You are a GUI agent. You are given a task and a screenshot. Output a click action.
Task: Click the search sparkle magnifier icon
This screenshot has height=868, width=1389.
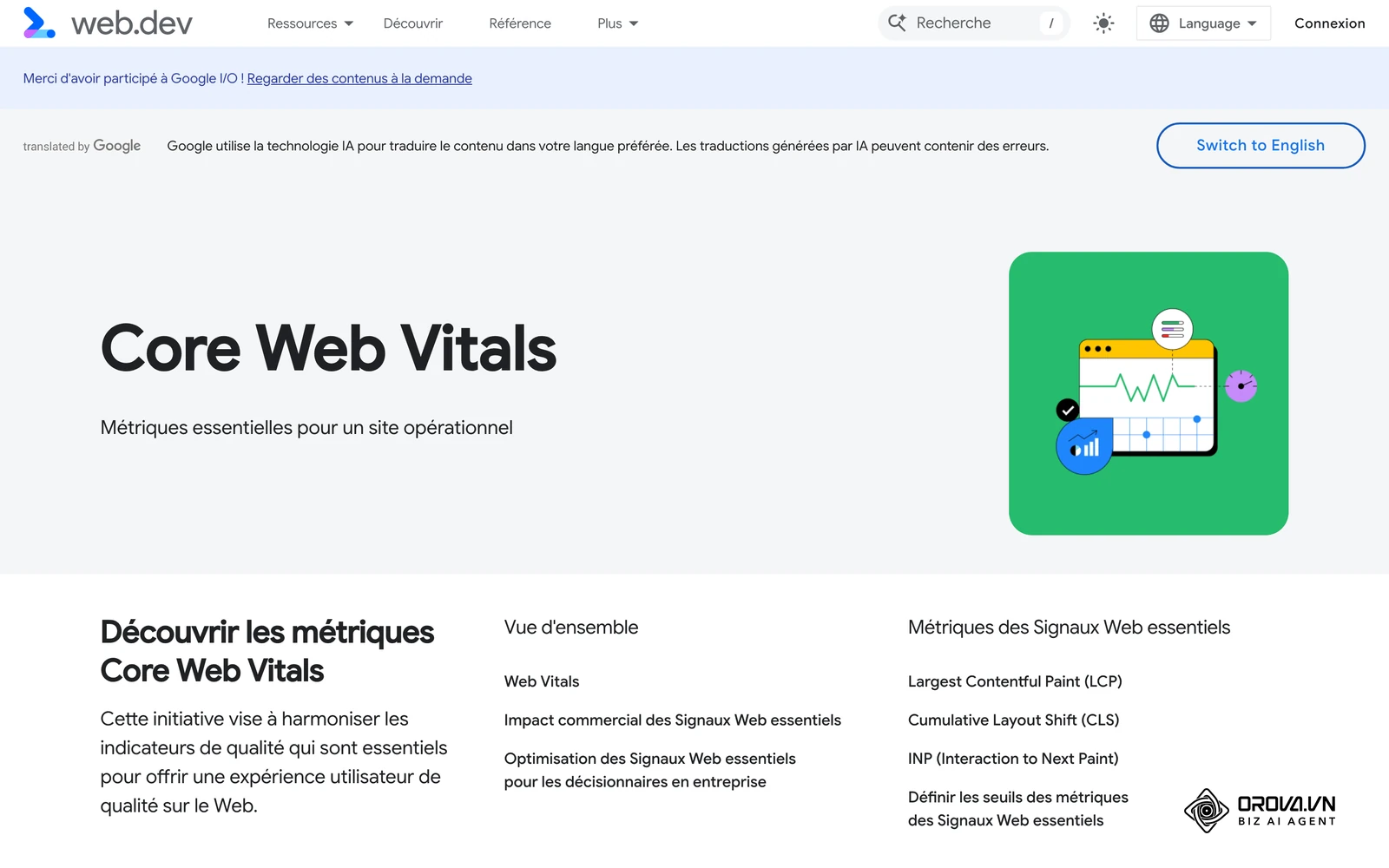(897, 23)
